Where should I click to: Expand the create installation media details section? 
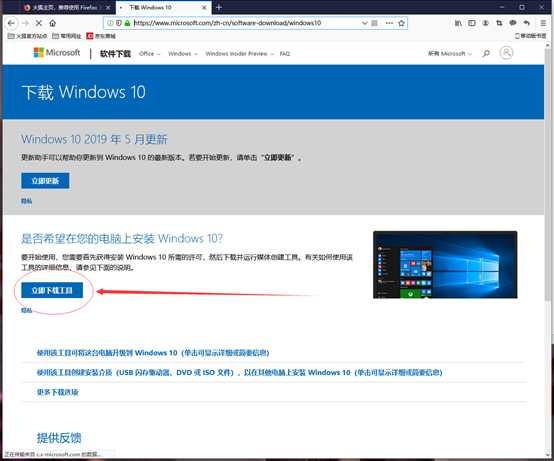tap(240, 372)
